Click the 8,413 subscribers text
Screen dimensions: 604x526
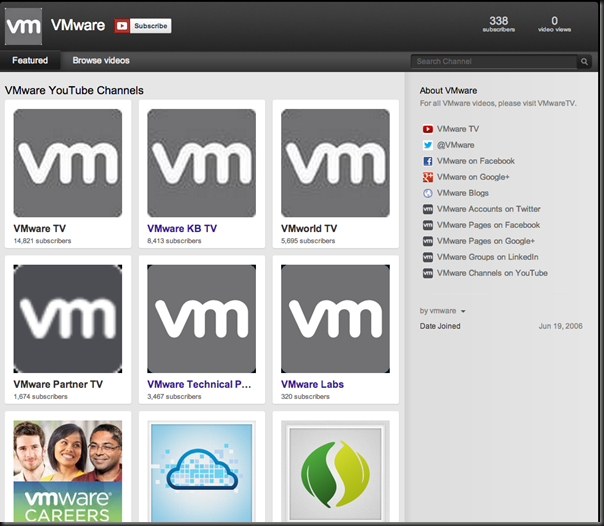(174, 241)
